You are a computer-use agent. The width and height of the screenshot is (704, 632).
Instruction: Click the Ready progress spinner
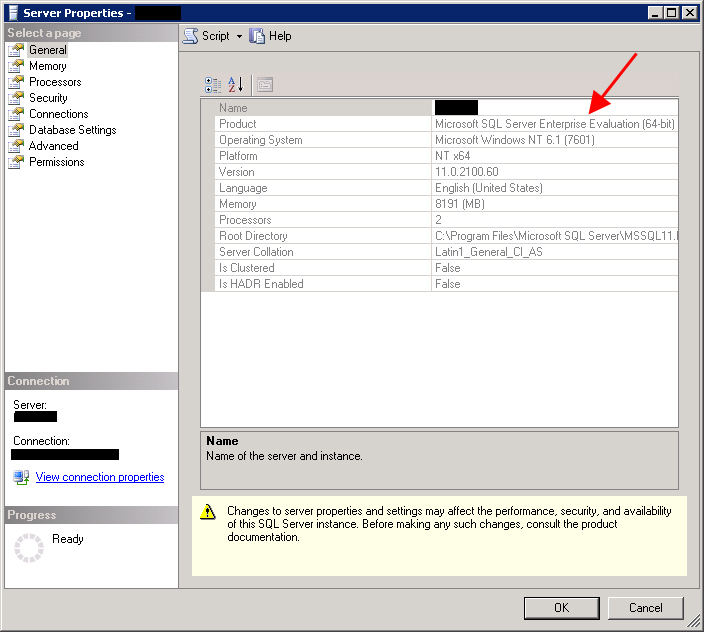point(29,548)
